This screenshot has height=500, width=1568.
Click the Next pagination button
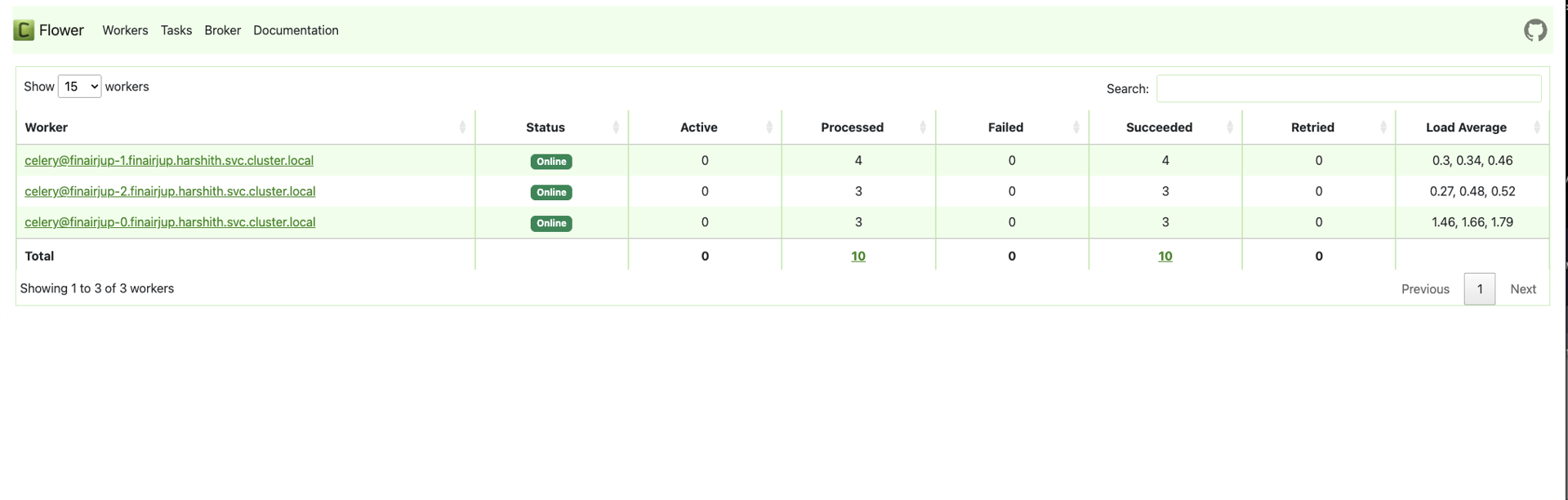(x=1522, y=289)
